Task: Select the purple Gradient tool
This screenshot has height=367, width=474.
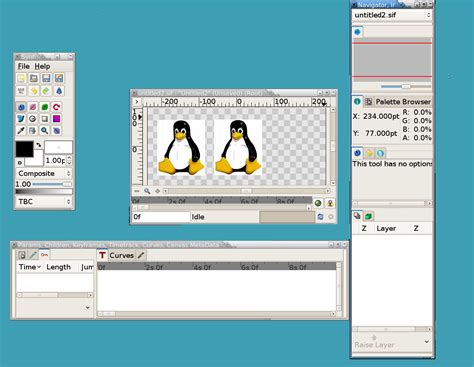Action: pyautogui.click(x=56, y=119)
